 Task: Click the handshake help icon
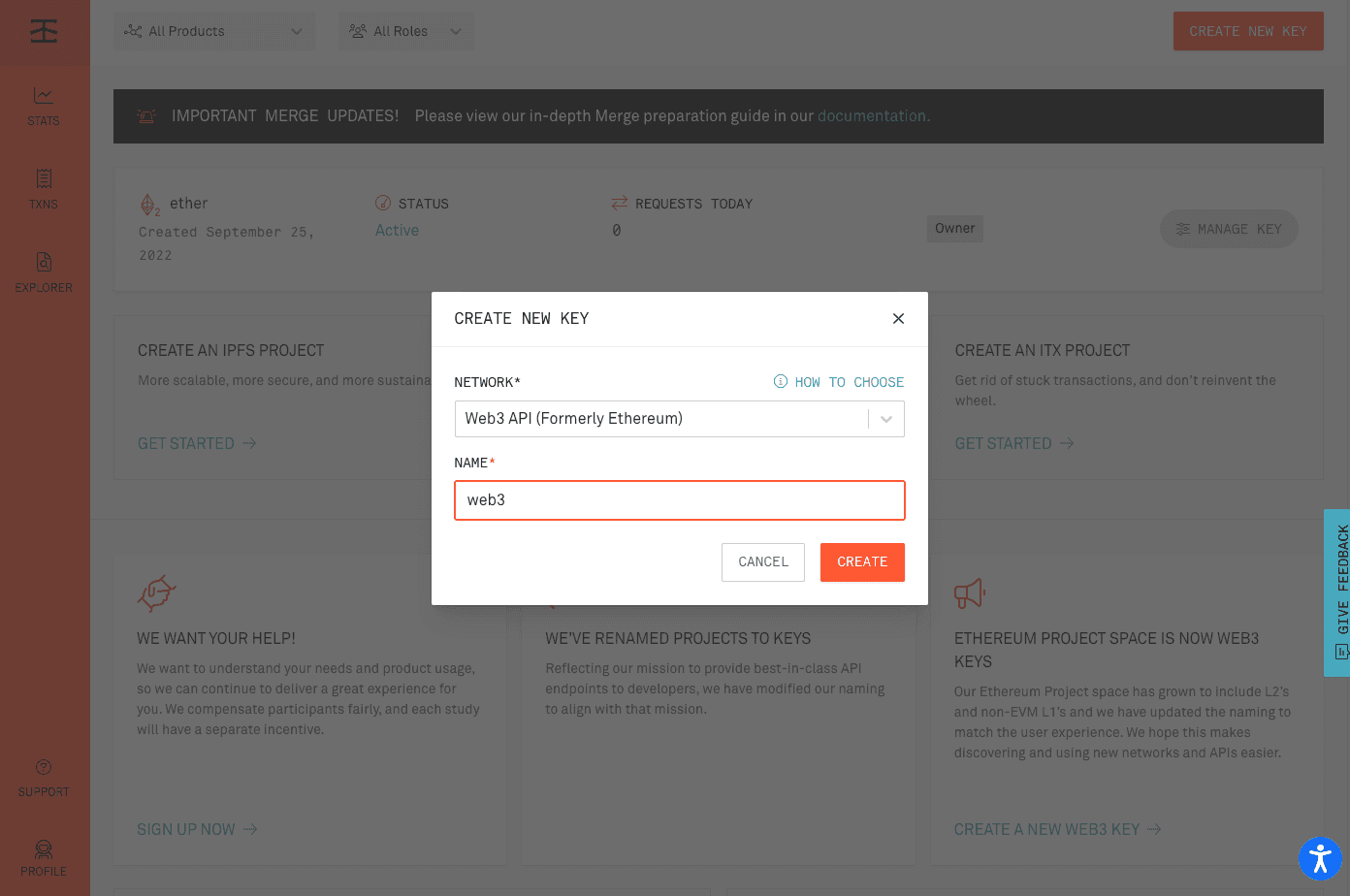(x=156, y=592)
